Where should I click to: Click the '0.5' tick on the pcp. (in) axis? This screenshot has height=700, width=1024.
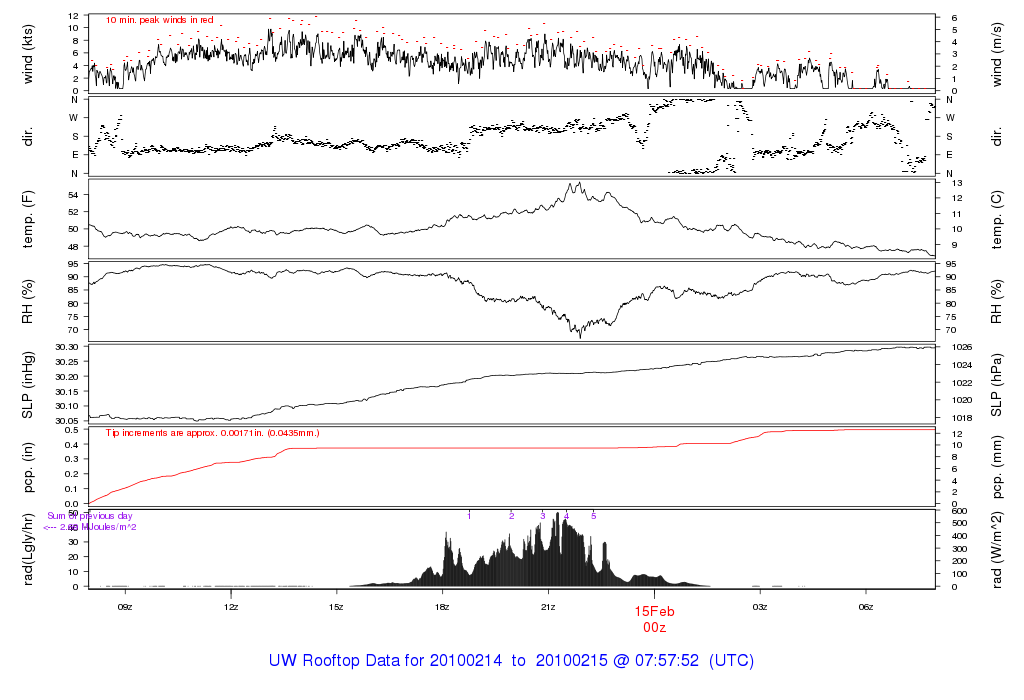point(71,430)
